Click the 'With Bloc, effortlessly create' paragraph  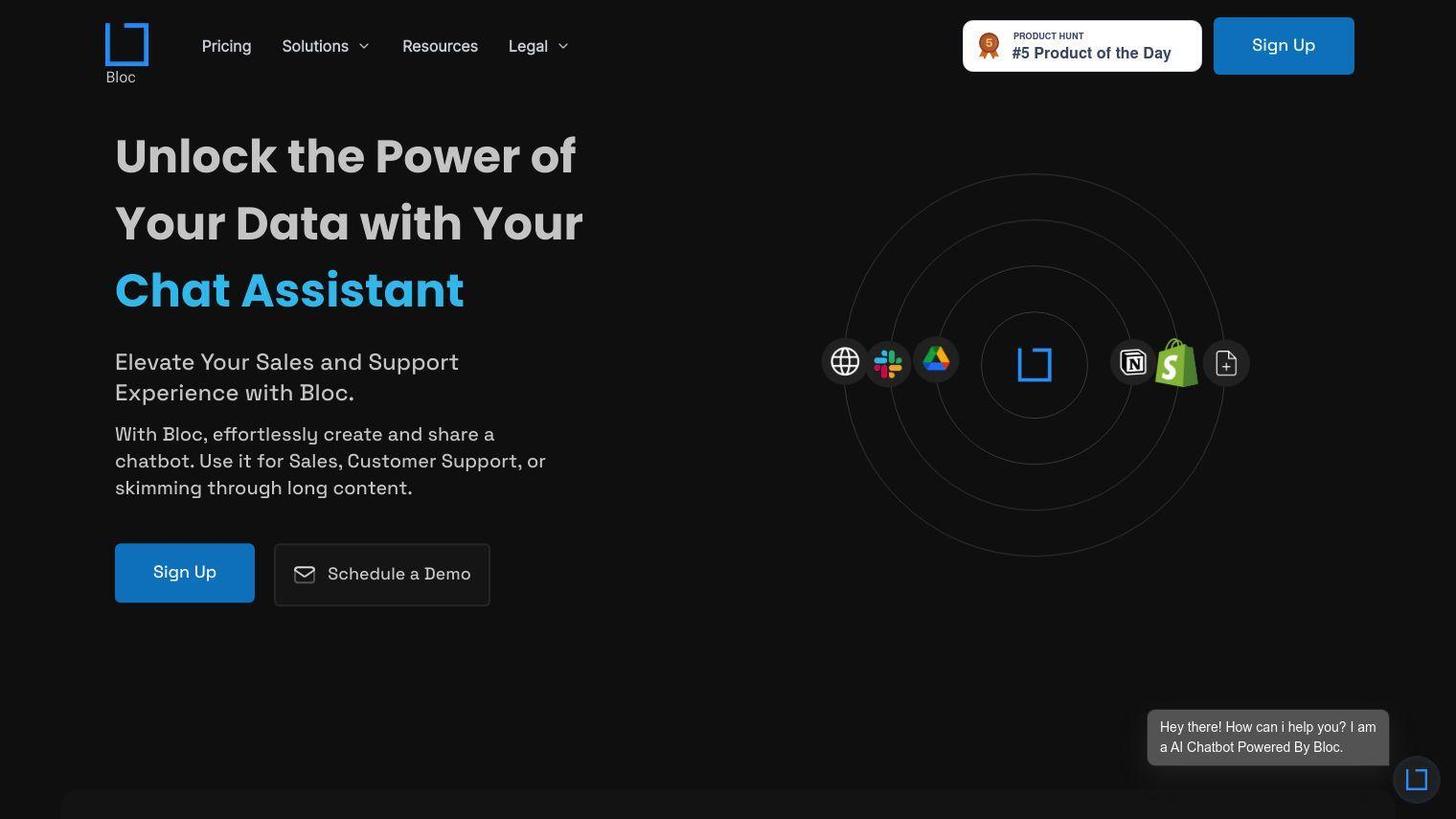tap(330, 461)
